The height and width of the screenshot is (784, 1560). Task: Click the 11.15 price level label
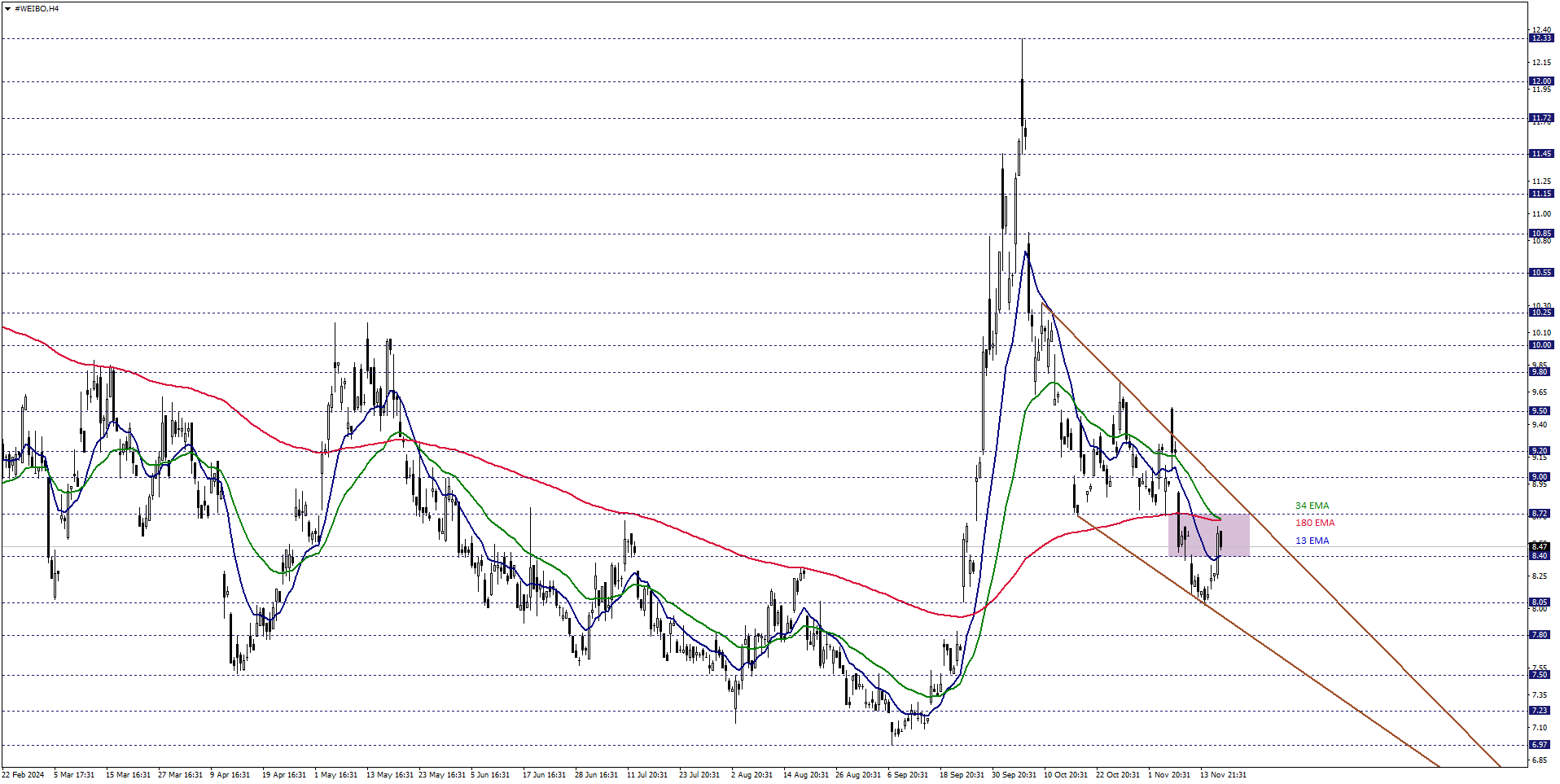point(1541,194)
